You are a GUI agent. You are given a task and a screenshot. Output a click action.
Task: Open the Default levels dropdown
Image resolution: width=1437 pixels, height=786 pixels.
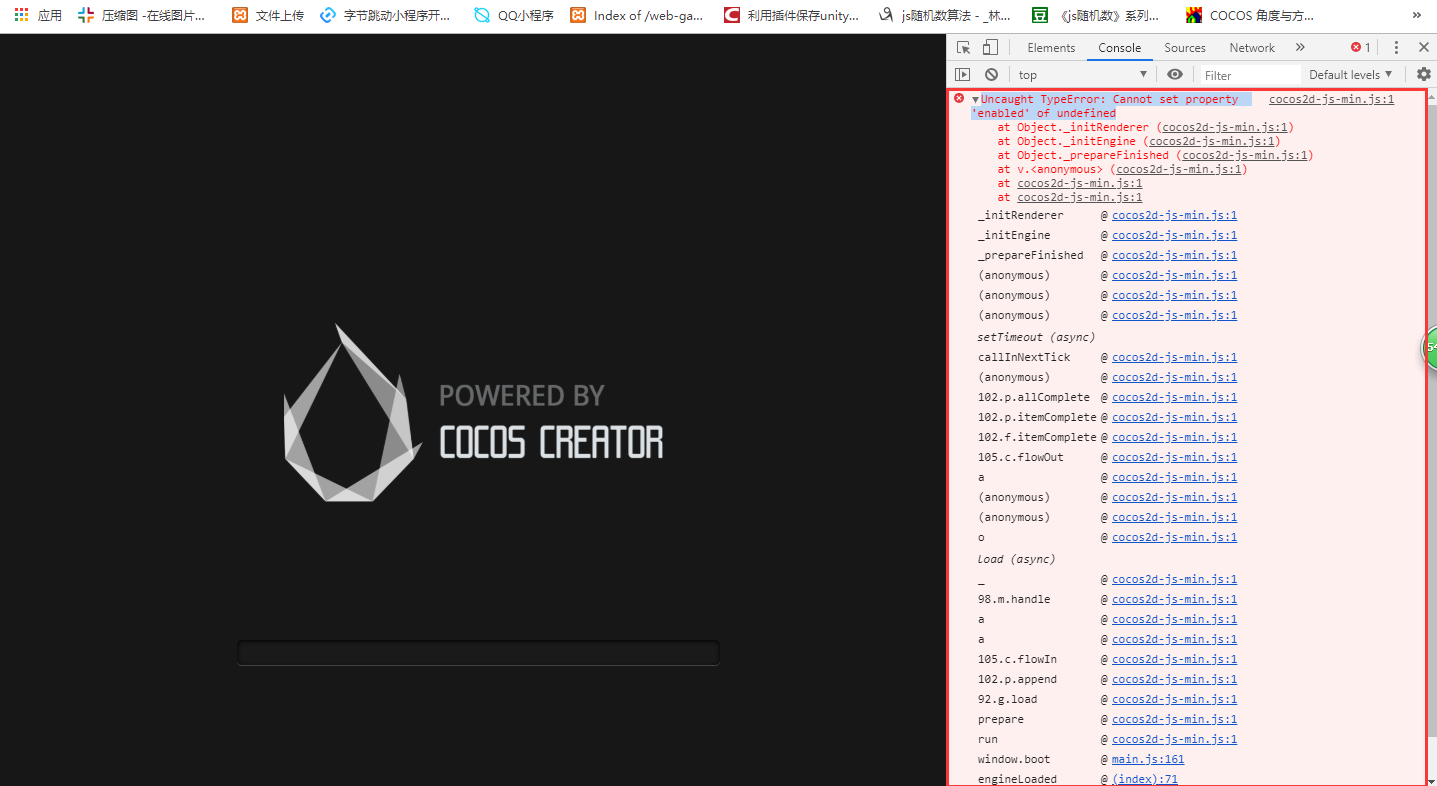[x=1350, y=75]
